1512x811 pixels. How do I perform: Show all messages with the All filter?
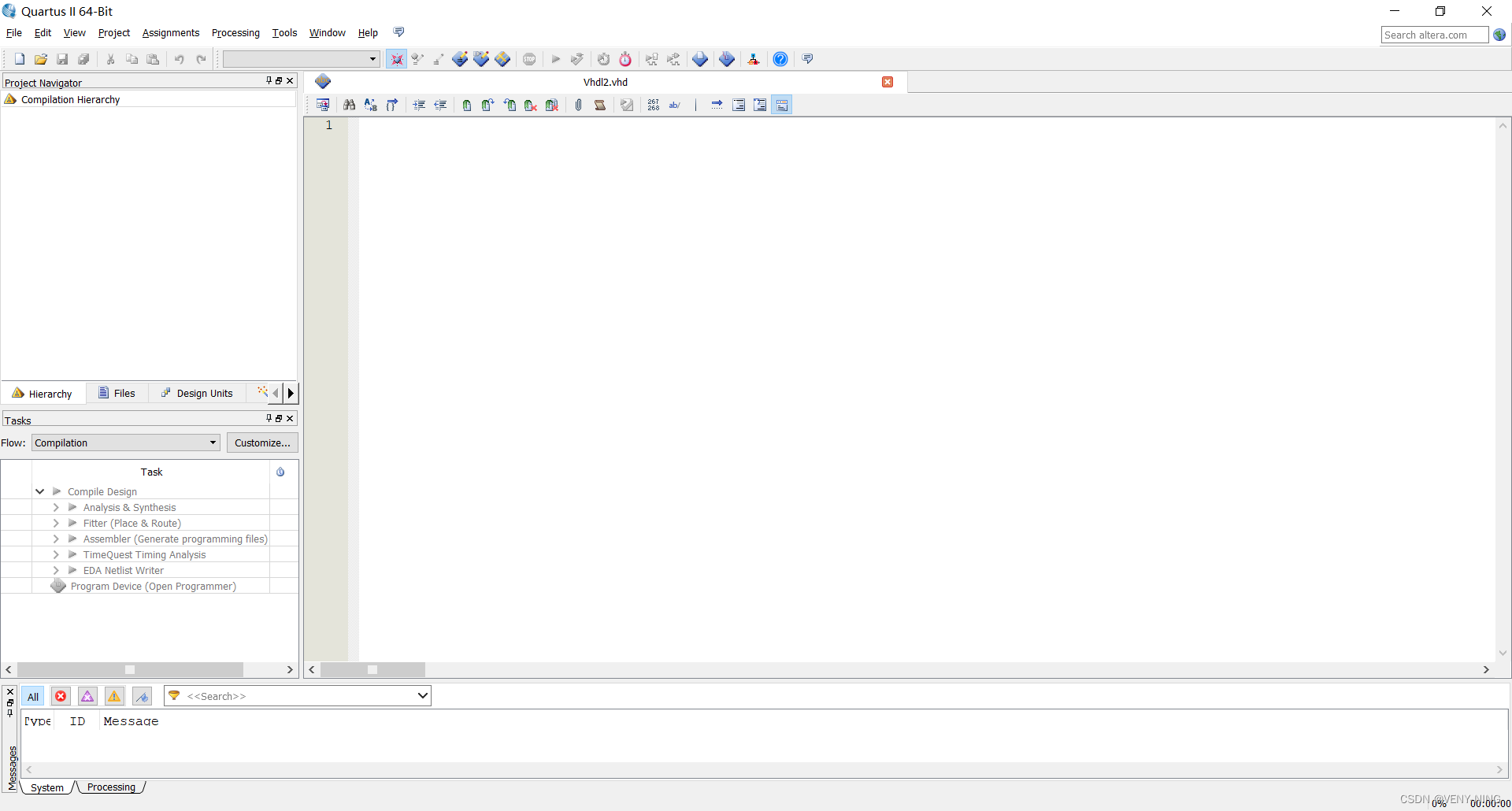(33, 696)
